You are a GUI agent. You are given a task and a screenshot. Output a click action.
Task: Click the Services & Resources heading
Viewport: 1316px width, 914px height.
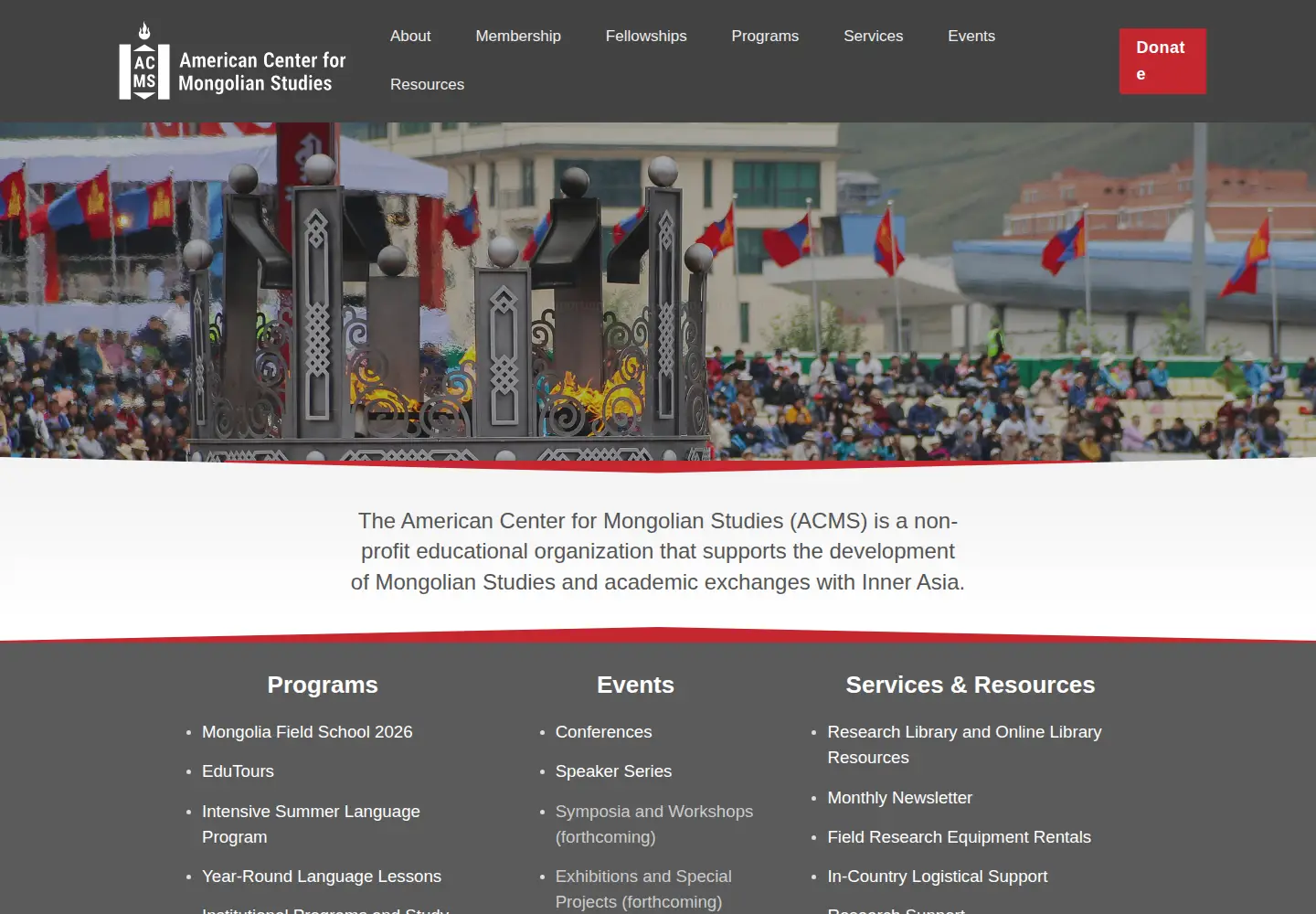tap(970, 685)
